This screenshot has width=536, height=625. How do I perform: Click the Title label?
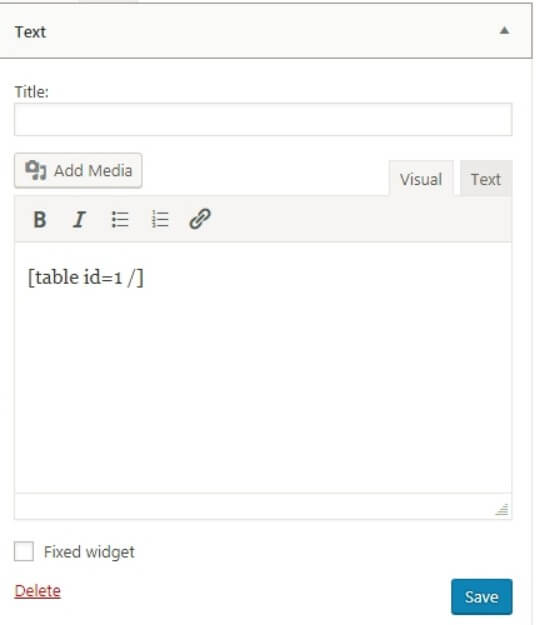(x=31, y=92)
